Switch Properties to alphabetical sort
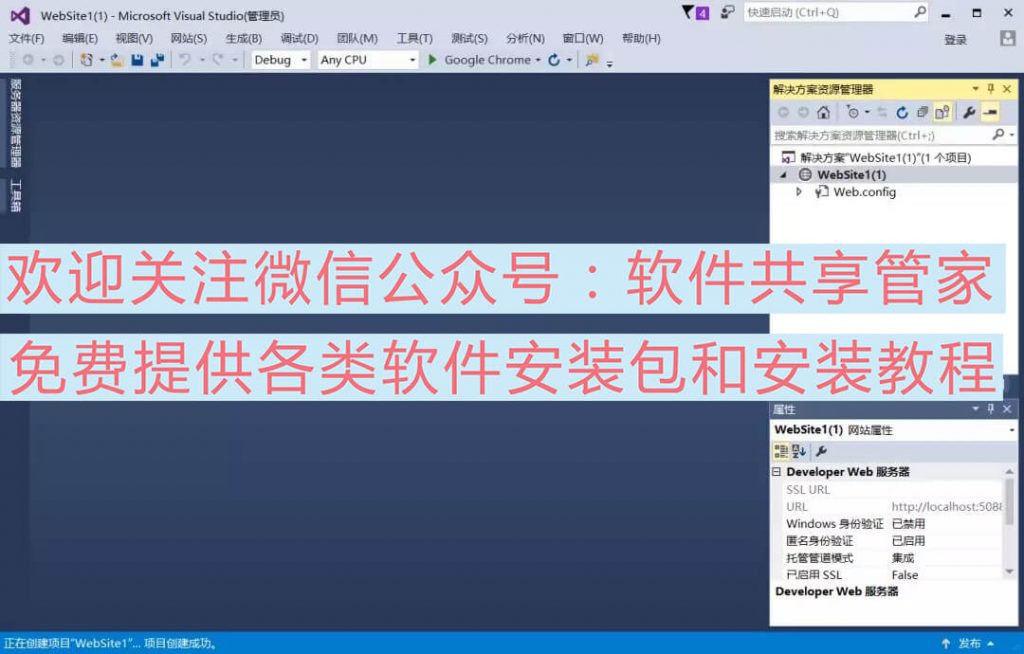 click(x=799, y=451)
